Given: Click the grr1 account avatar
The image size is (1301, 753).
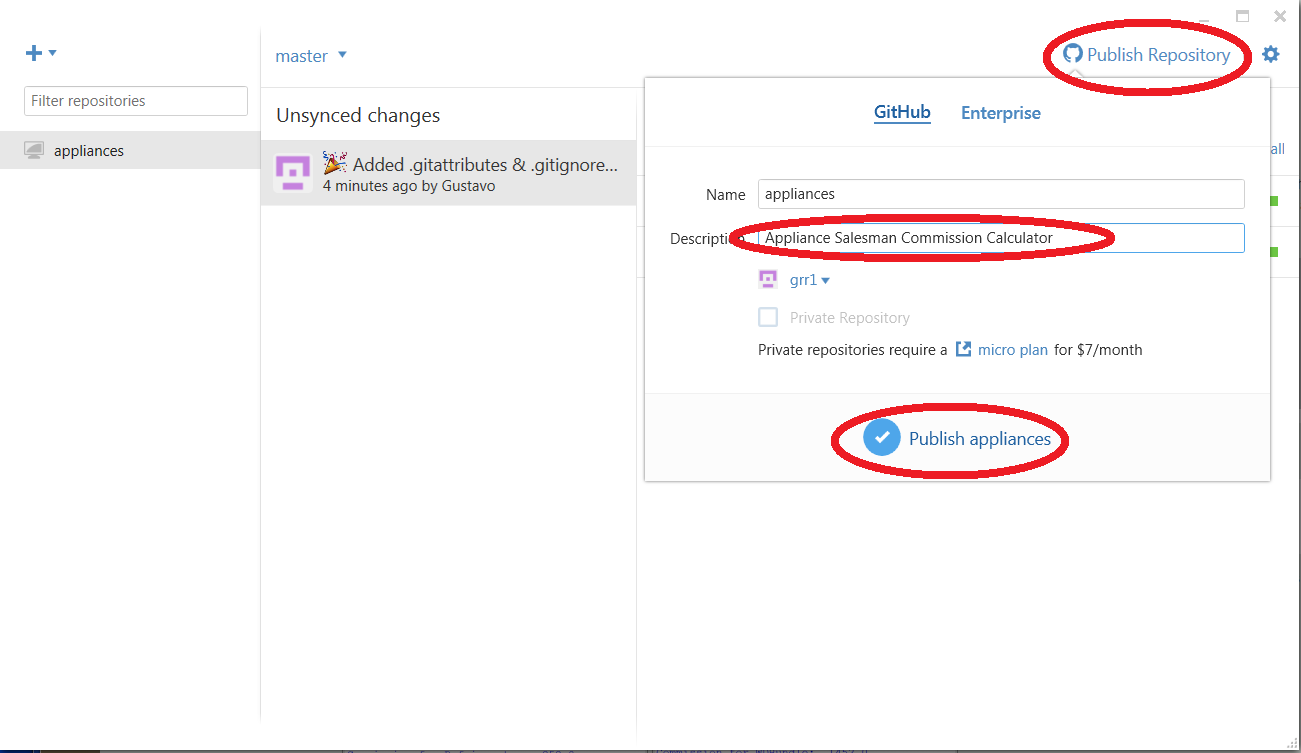Looking at the screenshot, I should pos(768,280).
